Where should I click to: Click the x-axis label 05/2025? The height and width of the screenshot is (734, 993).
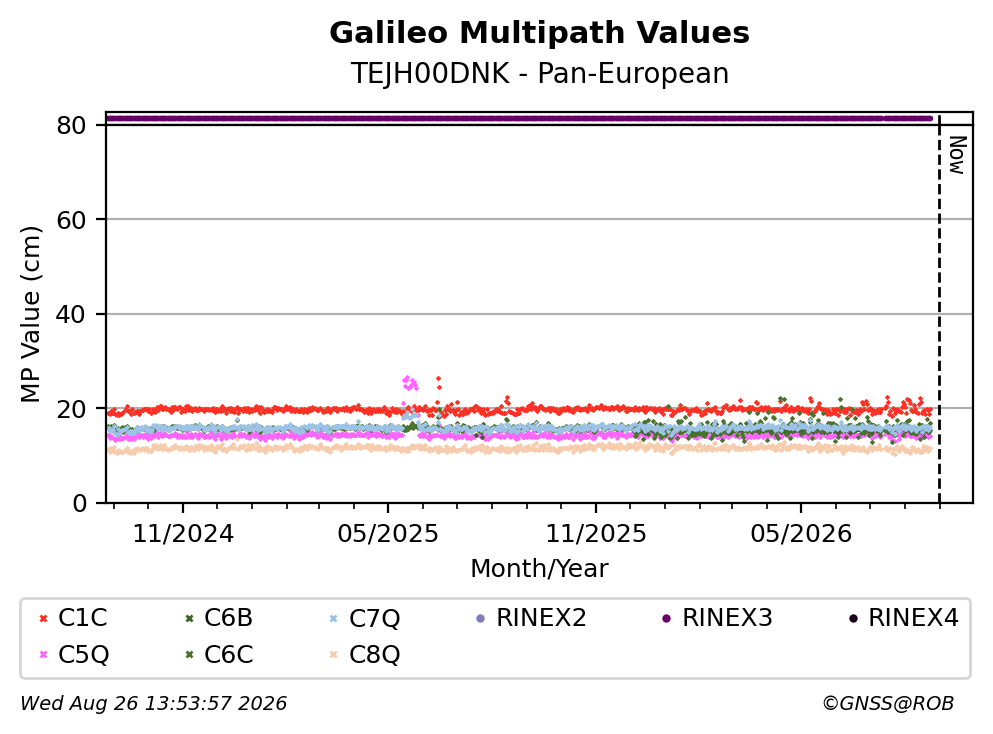(x=388, y=534)
